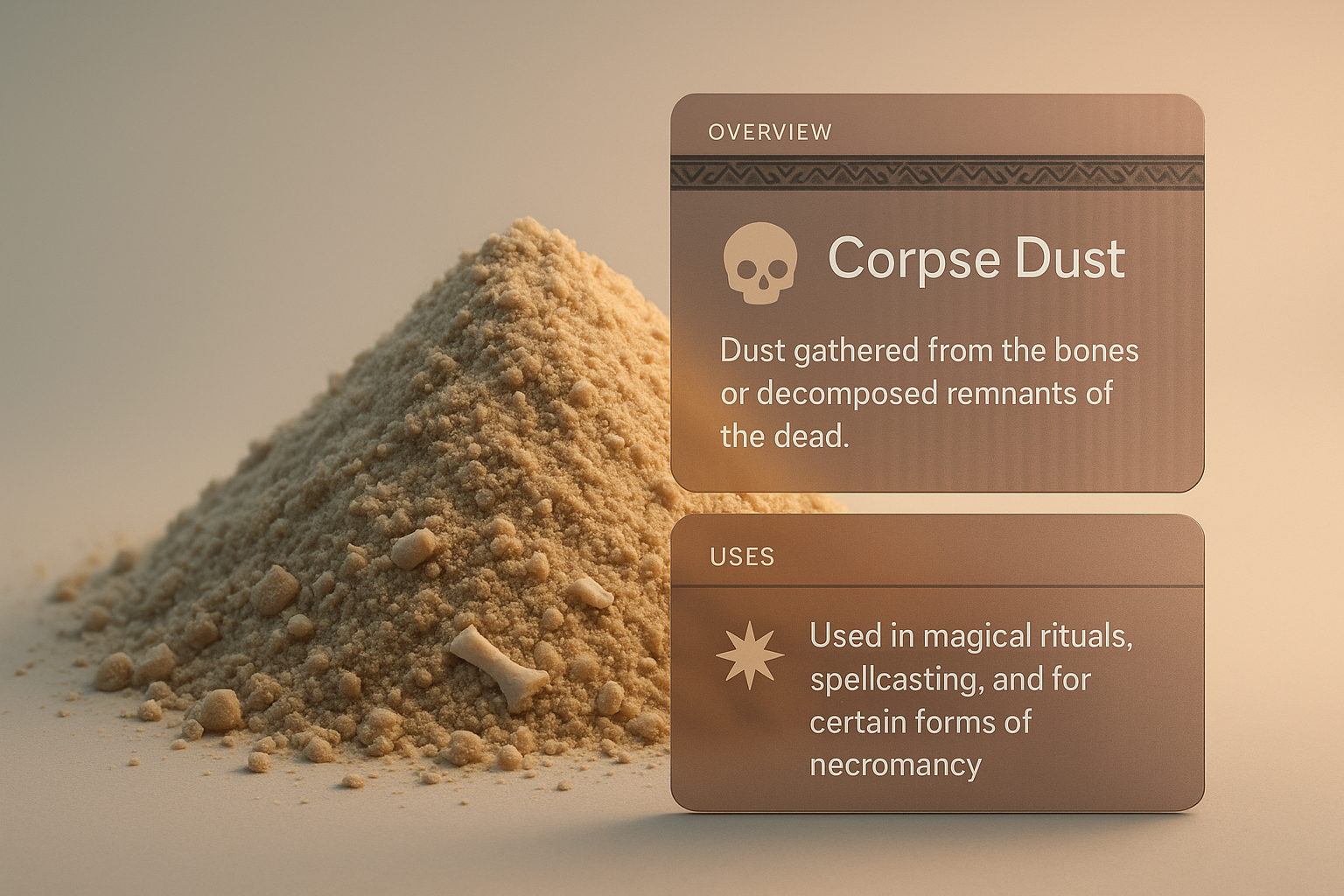Click the word 'necromancy'

point(895,765)
